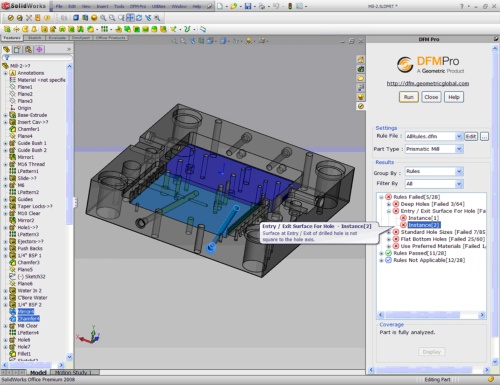Click the Print icon in title bar
The image size is (500, 385).
pyautogui.click(x=262, y=6)
